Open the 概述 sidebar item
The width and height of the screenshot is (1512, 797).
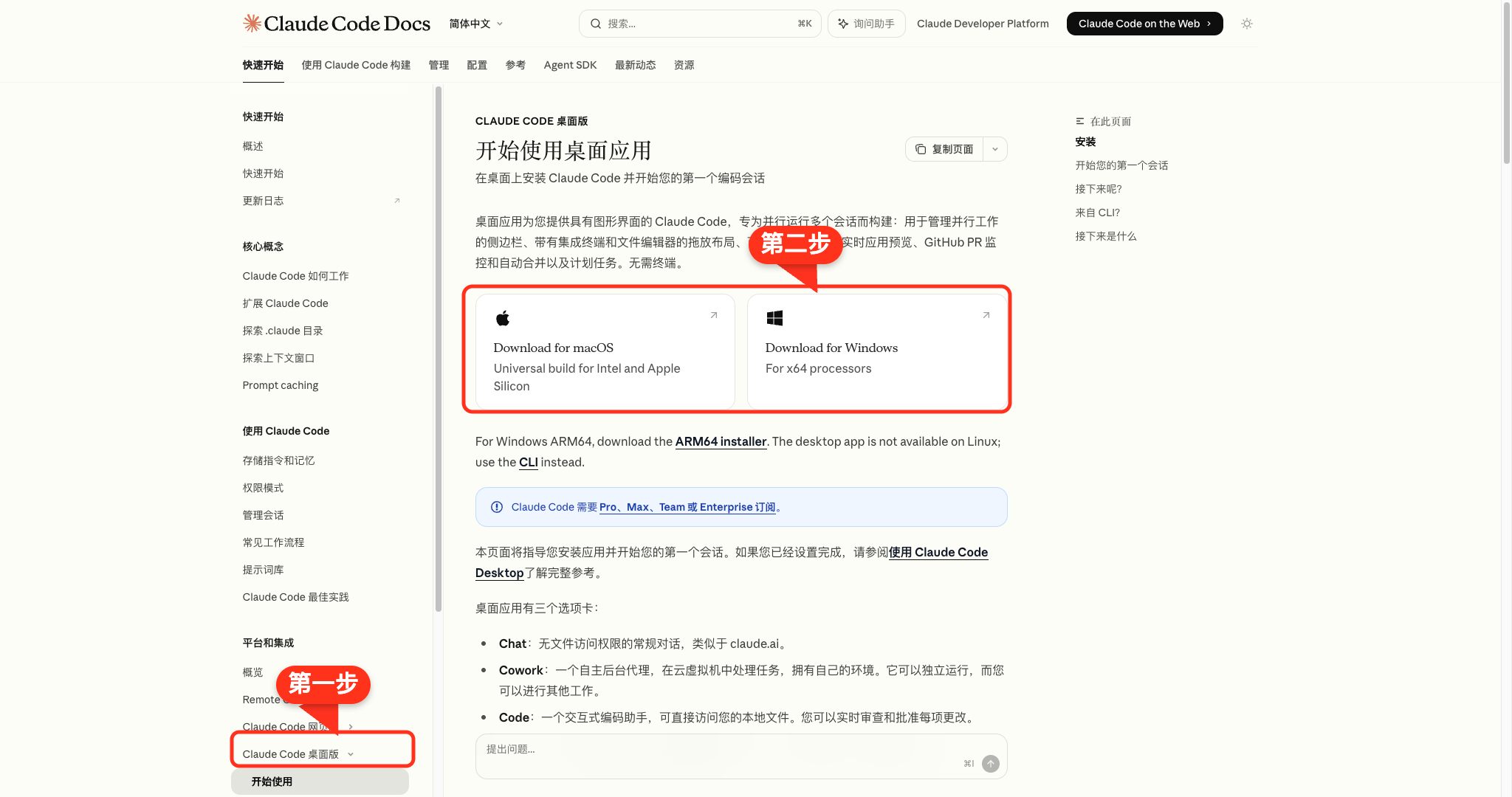click(252, 146)
